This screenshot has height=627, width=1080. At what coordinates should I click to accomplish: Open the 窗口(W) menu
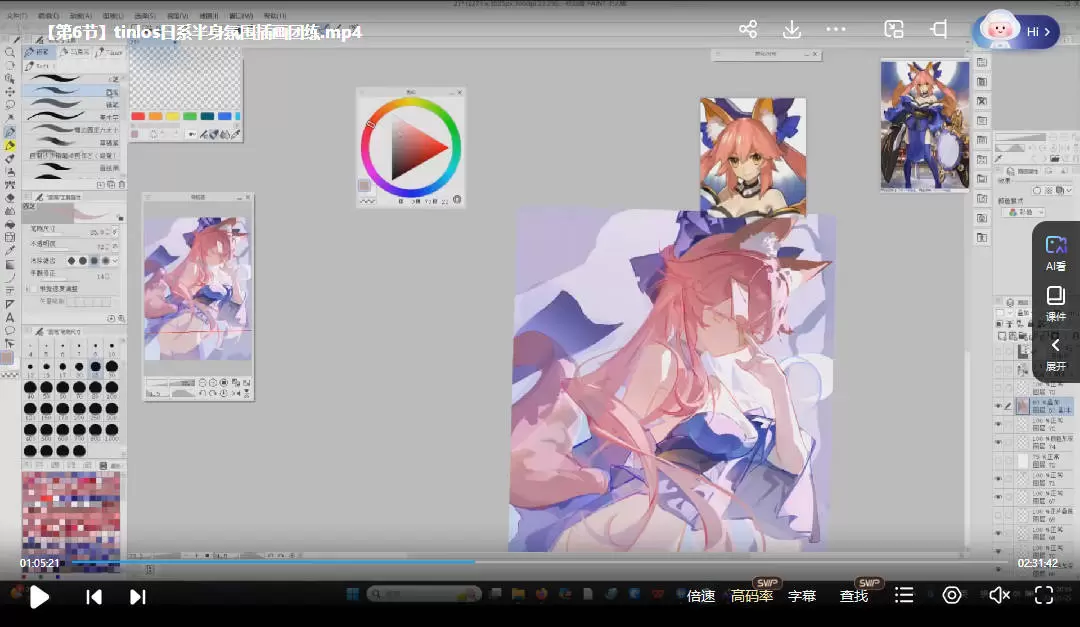(241, 15)
